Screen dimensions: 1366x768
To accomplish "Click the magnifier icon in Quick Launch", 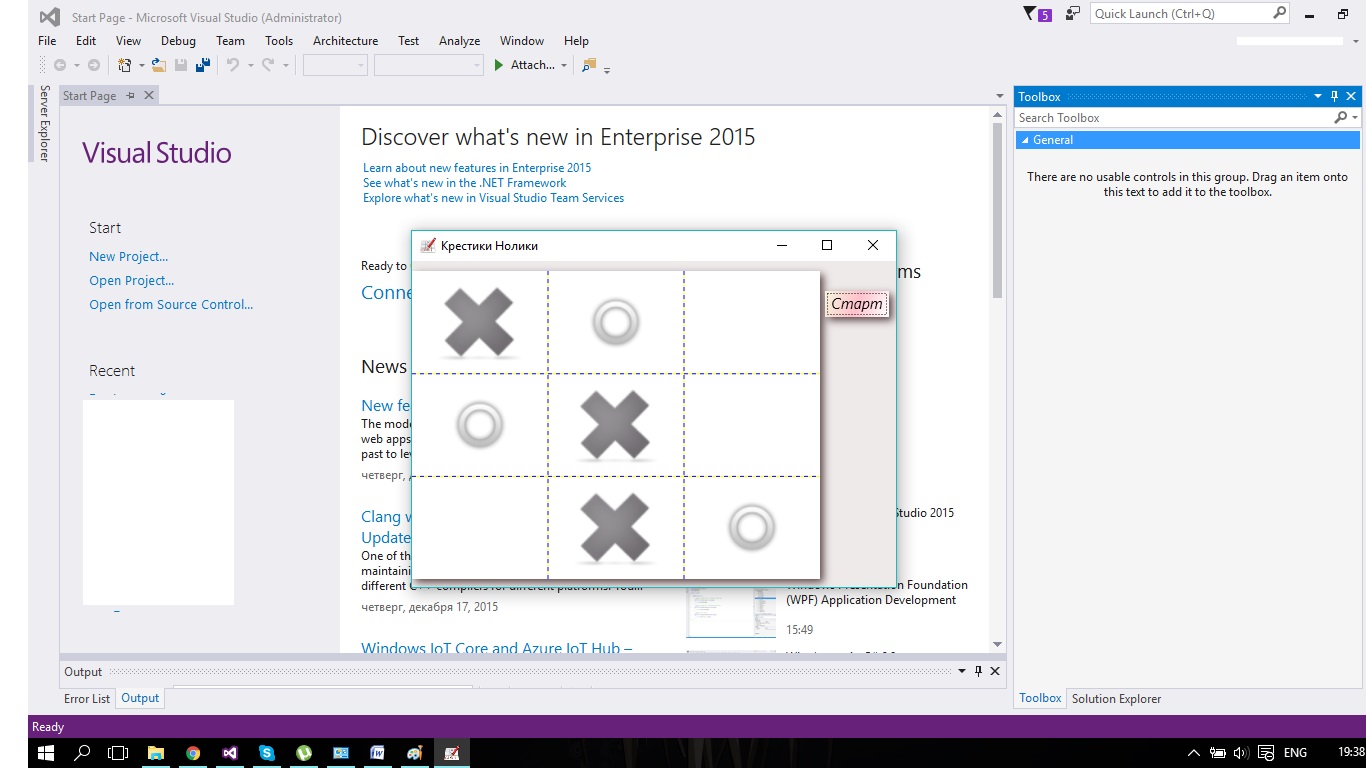I will coord(1280,13).
